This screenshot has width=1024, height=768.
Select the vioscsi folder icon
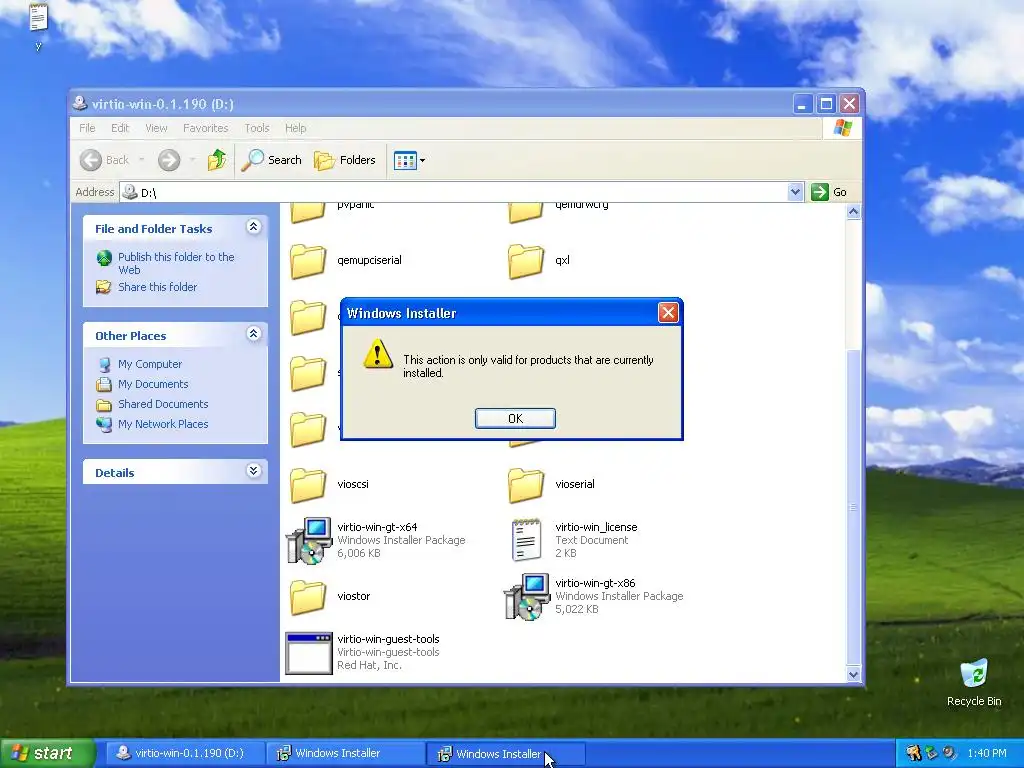click(x=308, y=484)
